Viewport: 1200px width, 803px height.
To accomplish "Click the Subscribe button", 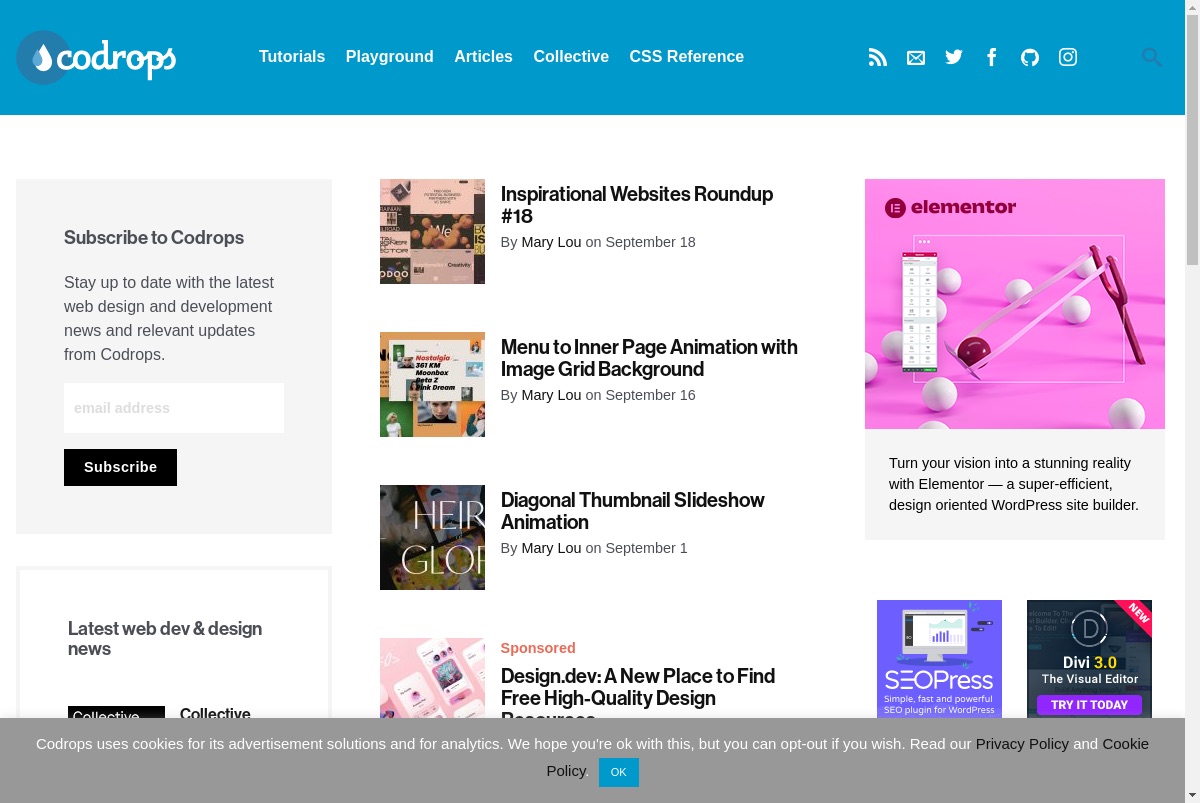I will click(x=120, y=467).
